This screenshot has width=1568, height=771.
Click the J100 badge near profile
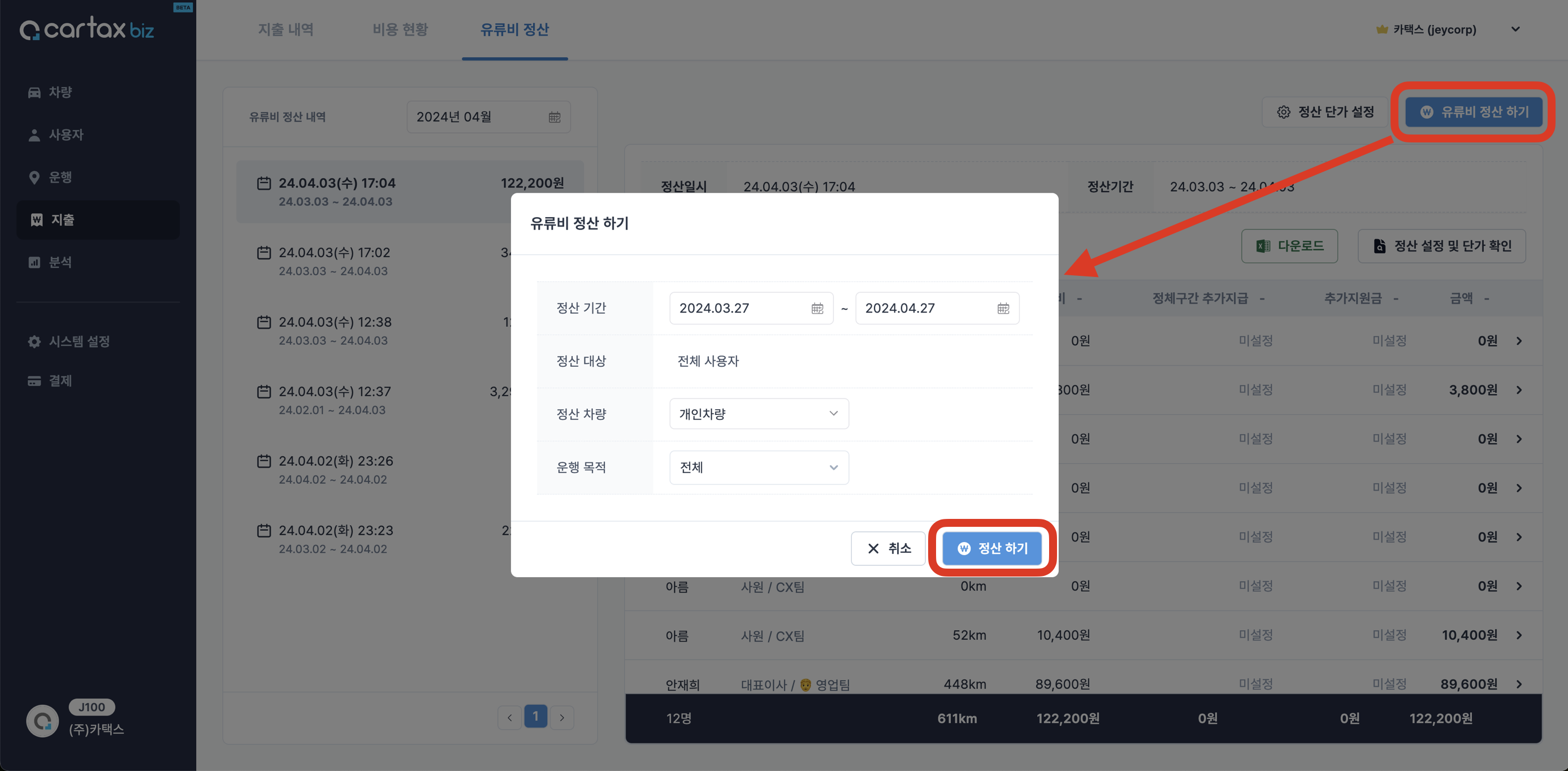click(92, 707)
